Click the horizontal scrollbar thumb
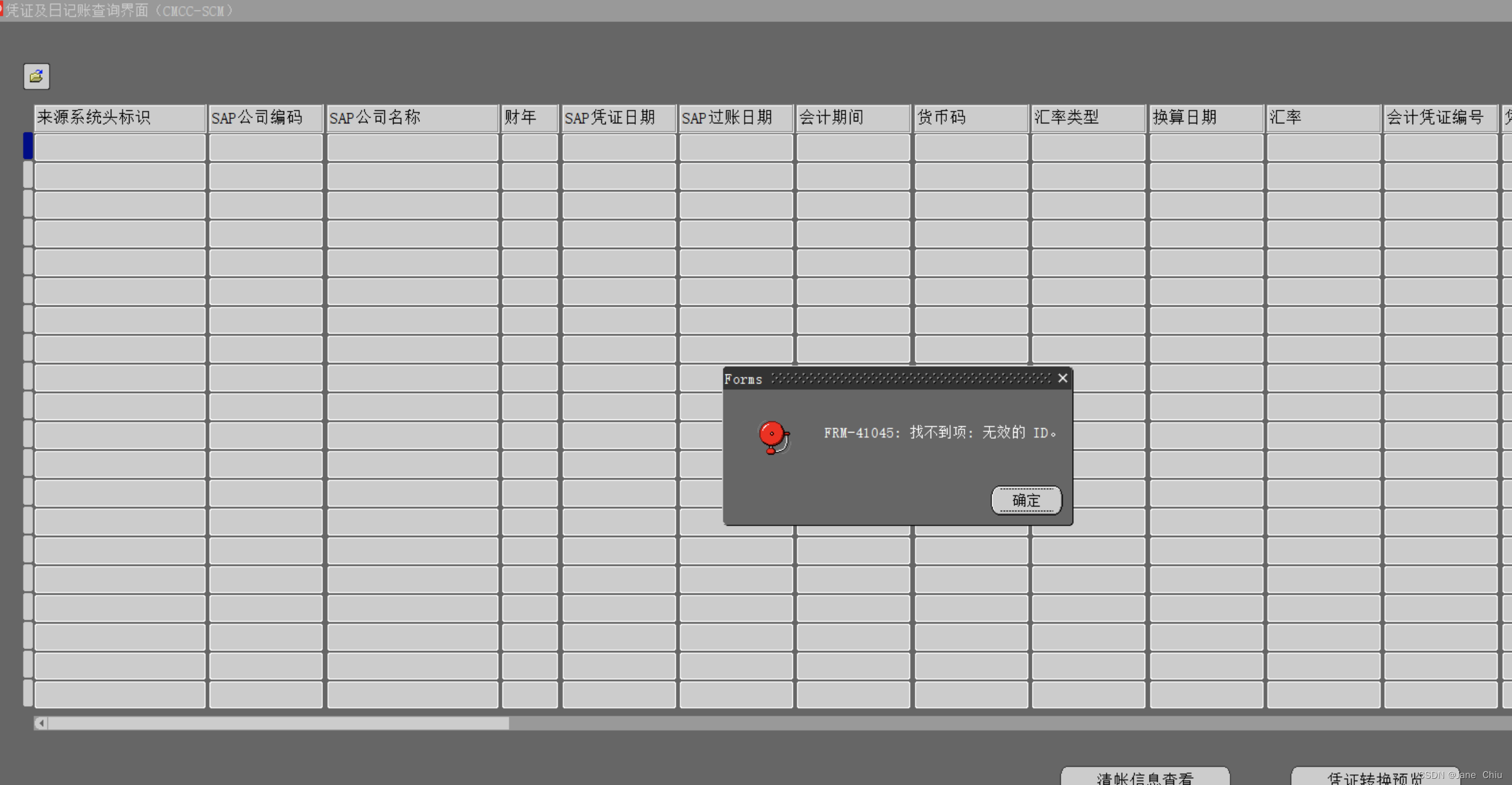1512x785 pixels. pos(278,724)
